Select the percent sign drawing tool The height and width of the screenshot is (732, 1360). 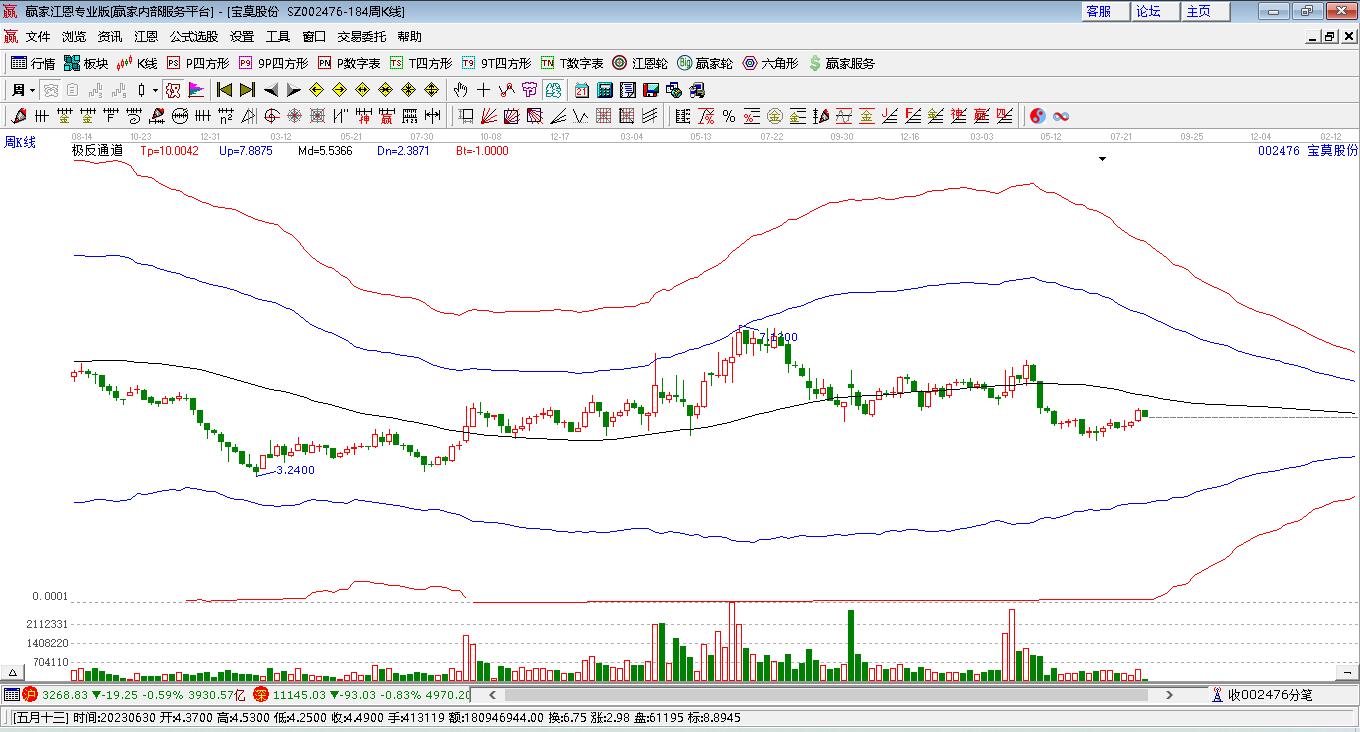pos(729,116)
